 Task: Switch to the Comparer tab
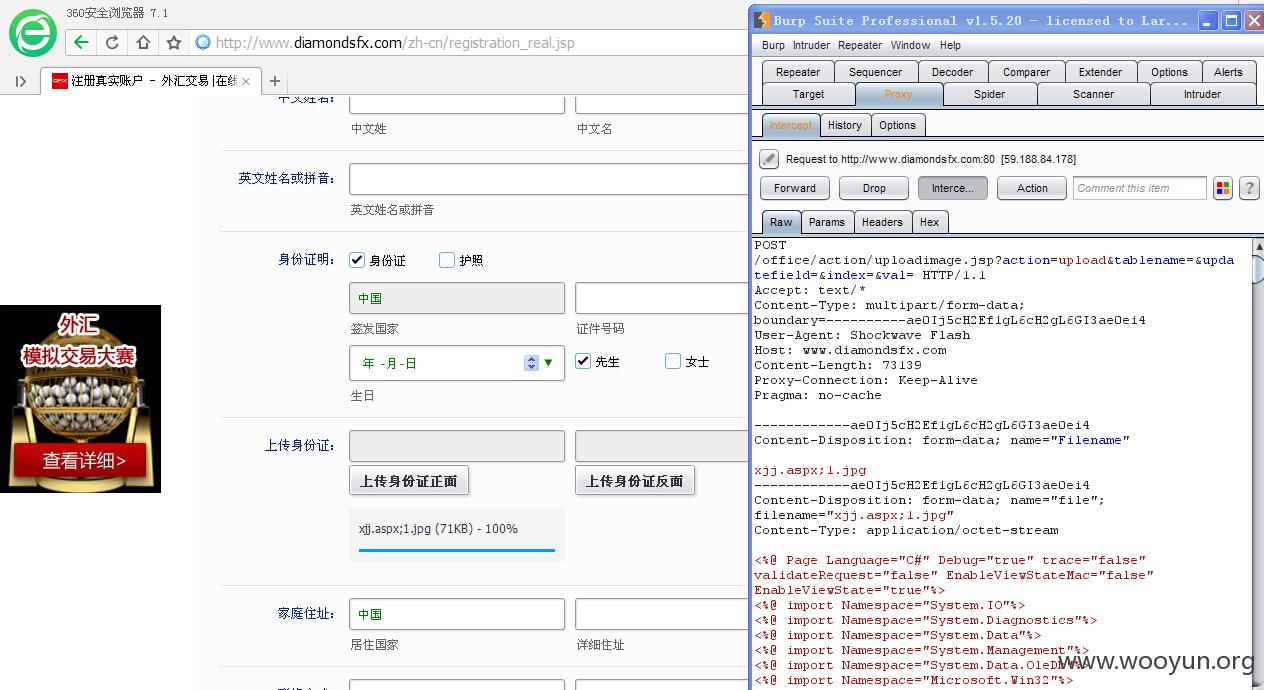[x=1027, y=72]
